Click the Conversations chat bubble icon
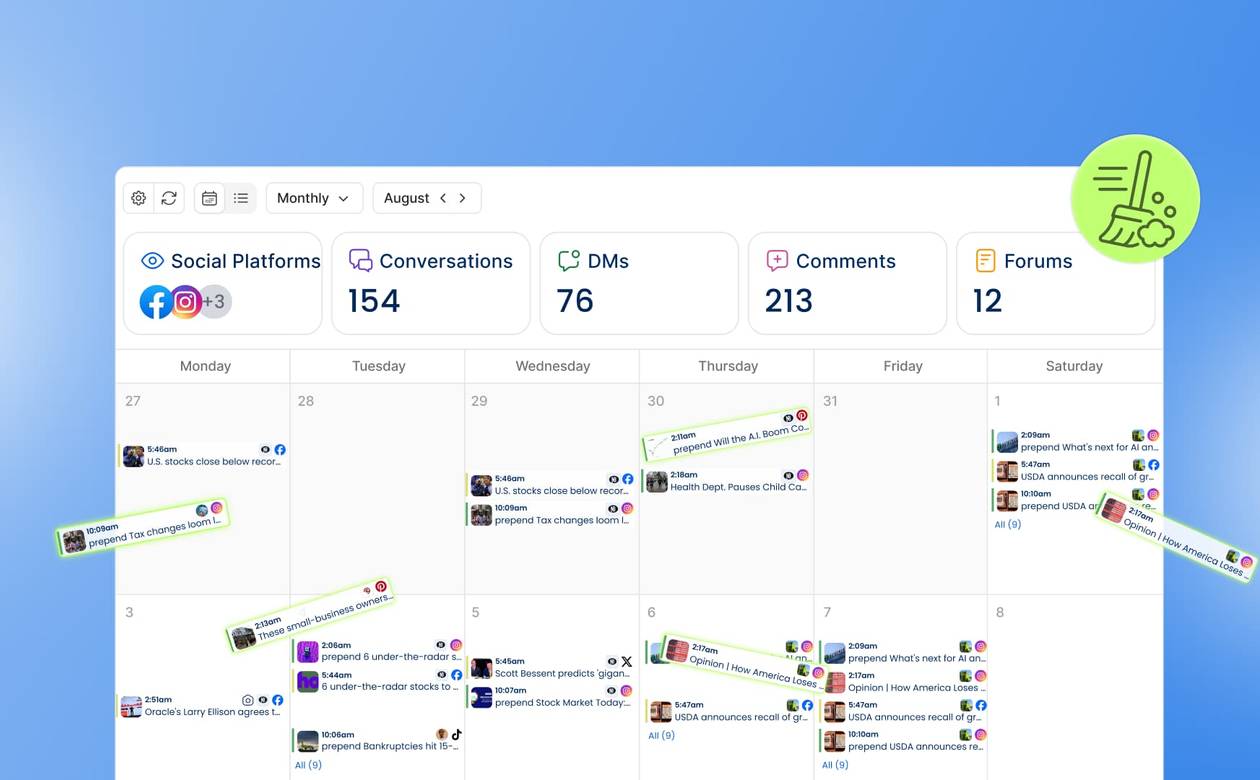Image resolution: width=1260 pixels, height=780 pixels. 361,260
